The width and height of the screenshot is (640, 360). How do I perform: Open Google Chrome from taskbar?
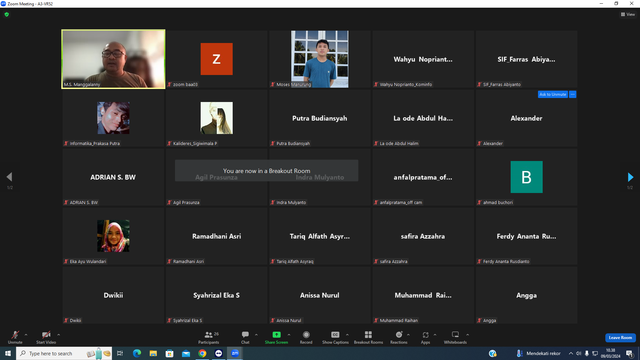[202, 353]
